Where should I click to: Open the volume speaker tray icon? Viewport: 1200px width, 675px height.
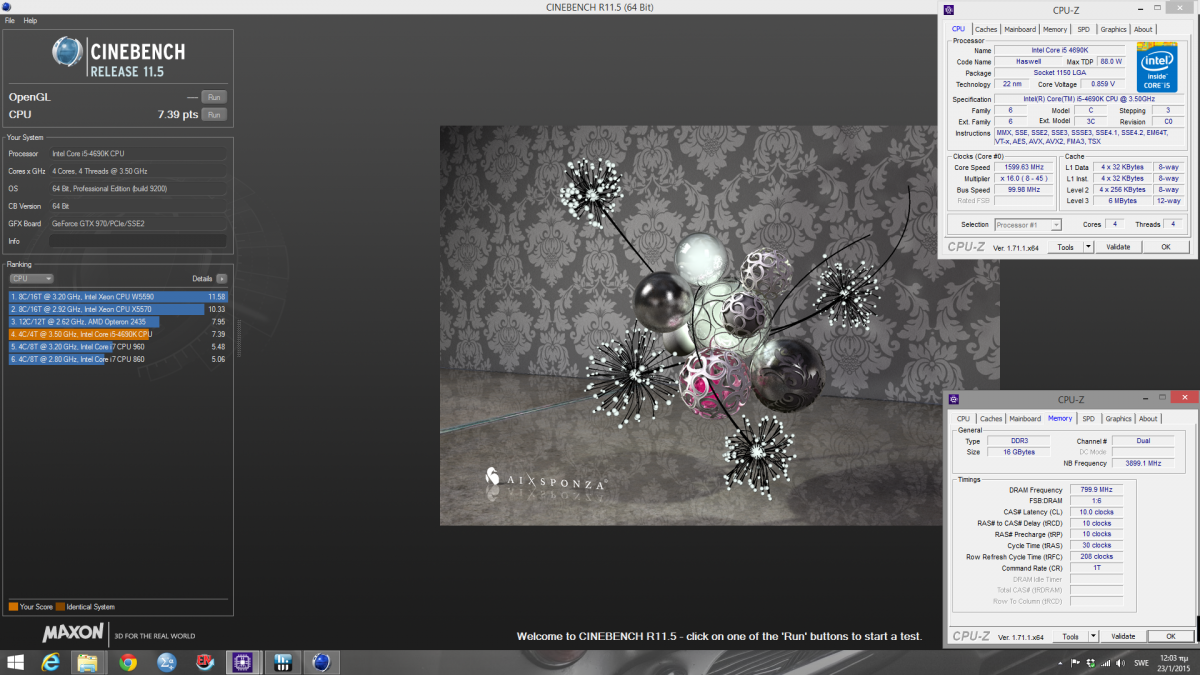[x=1121, y=663]
